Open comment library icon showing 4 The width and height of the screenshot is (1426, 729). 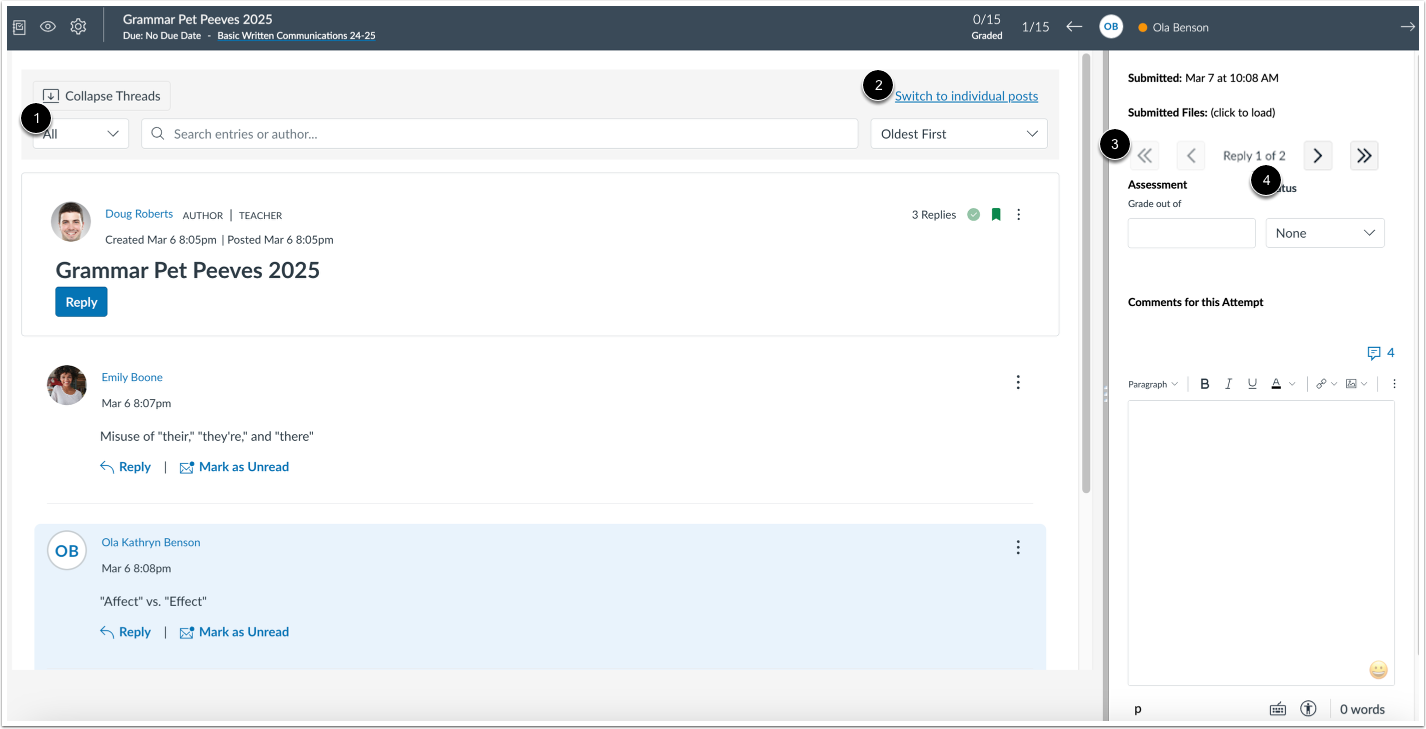(x=1381, y=353)
